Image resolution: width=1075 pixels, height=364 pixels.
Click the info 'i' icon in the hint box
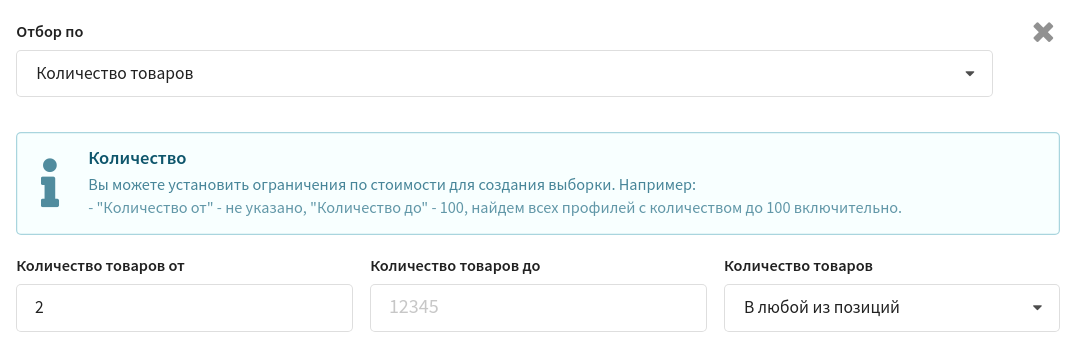tap(50, 183)
